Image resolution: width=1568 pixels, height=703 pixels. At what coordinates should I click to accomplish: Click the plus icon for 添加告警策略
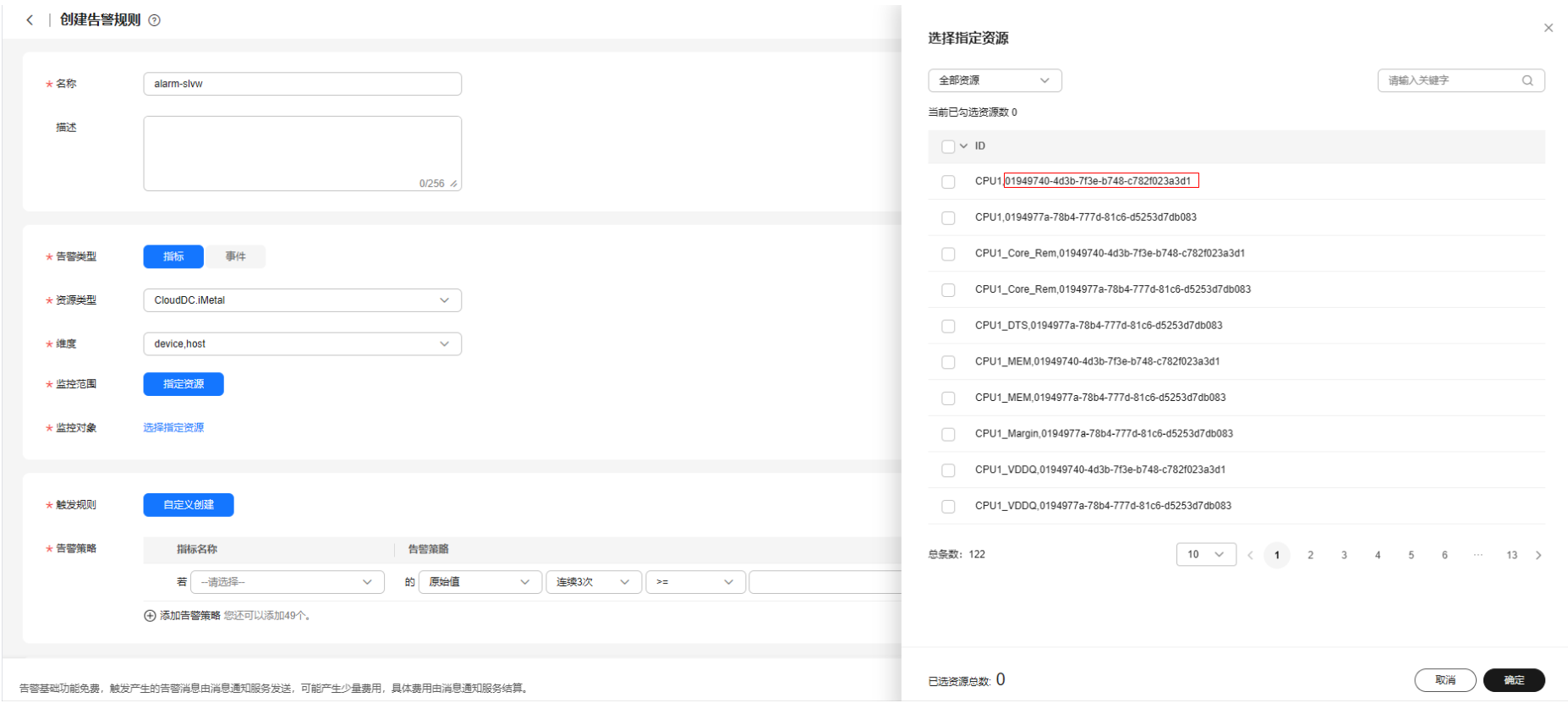(150, 616)
